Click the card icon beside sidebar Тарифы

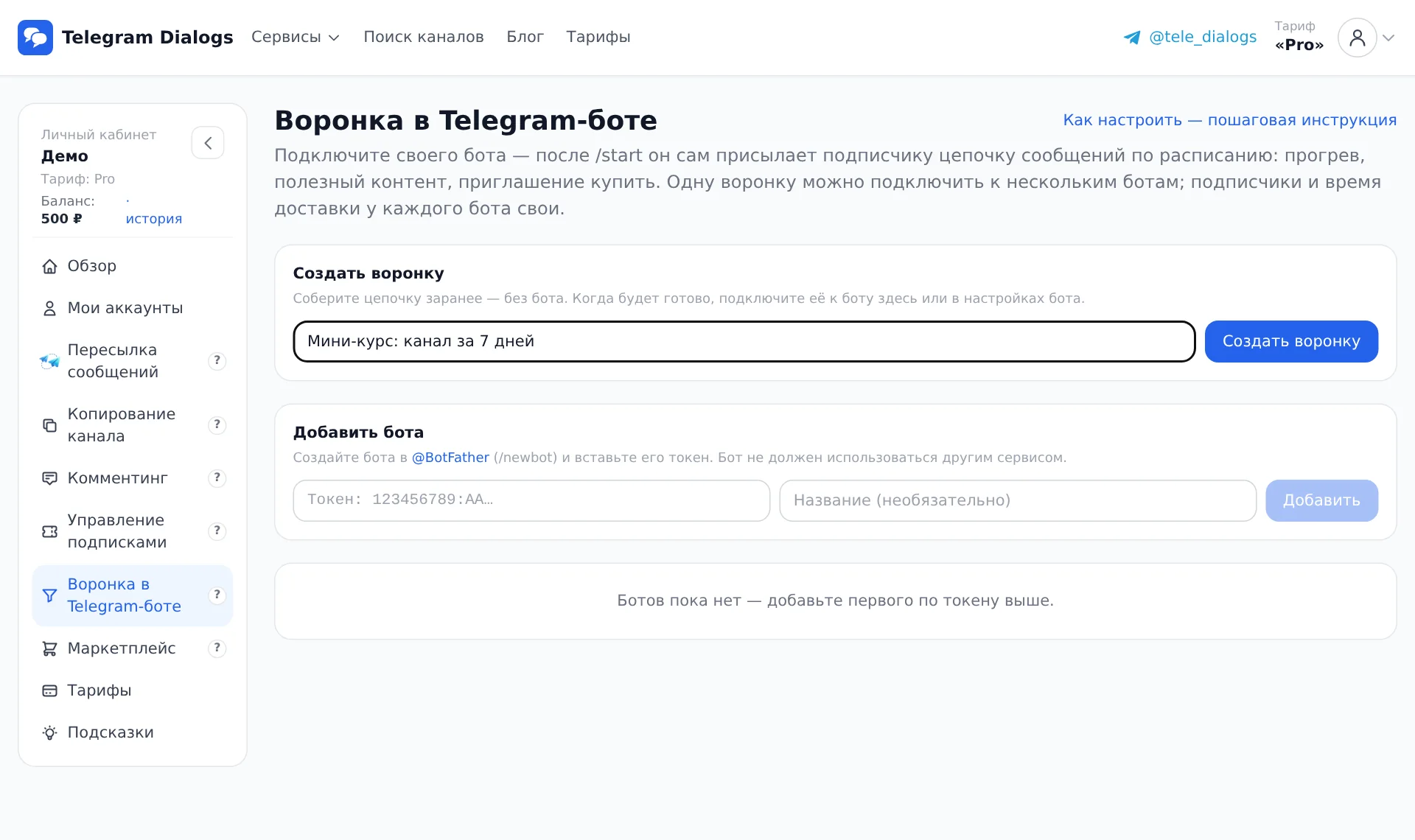point(49,690)
